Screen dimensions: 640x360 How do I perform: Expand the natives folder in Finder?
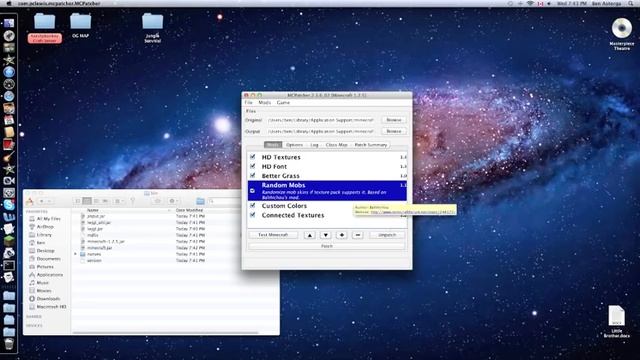[76, 254]
